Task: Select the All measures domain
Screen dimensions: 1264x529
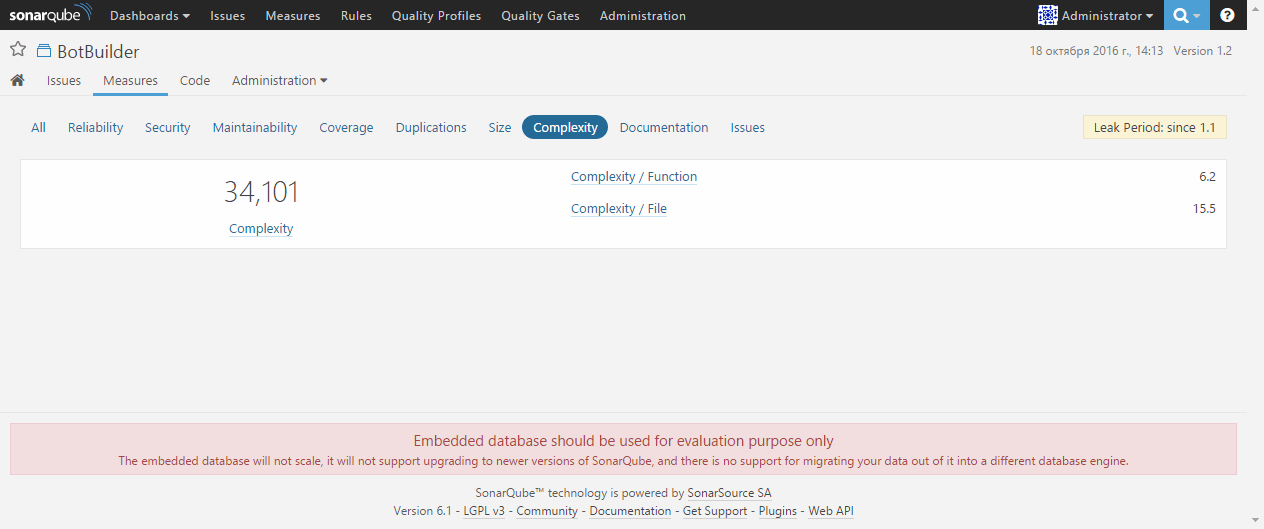Action: click(x=38, y=127)
